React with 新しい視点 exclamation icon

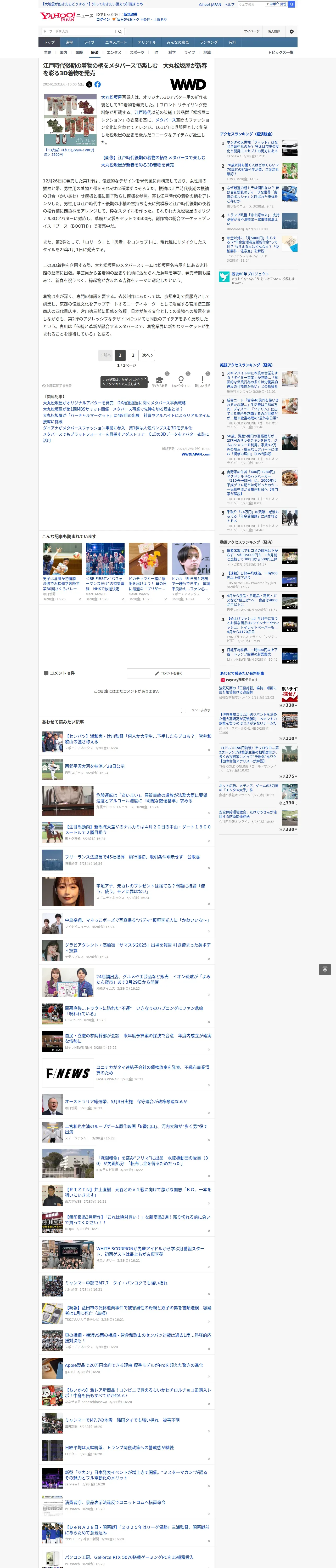(x=203, y=380)
